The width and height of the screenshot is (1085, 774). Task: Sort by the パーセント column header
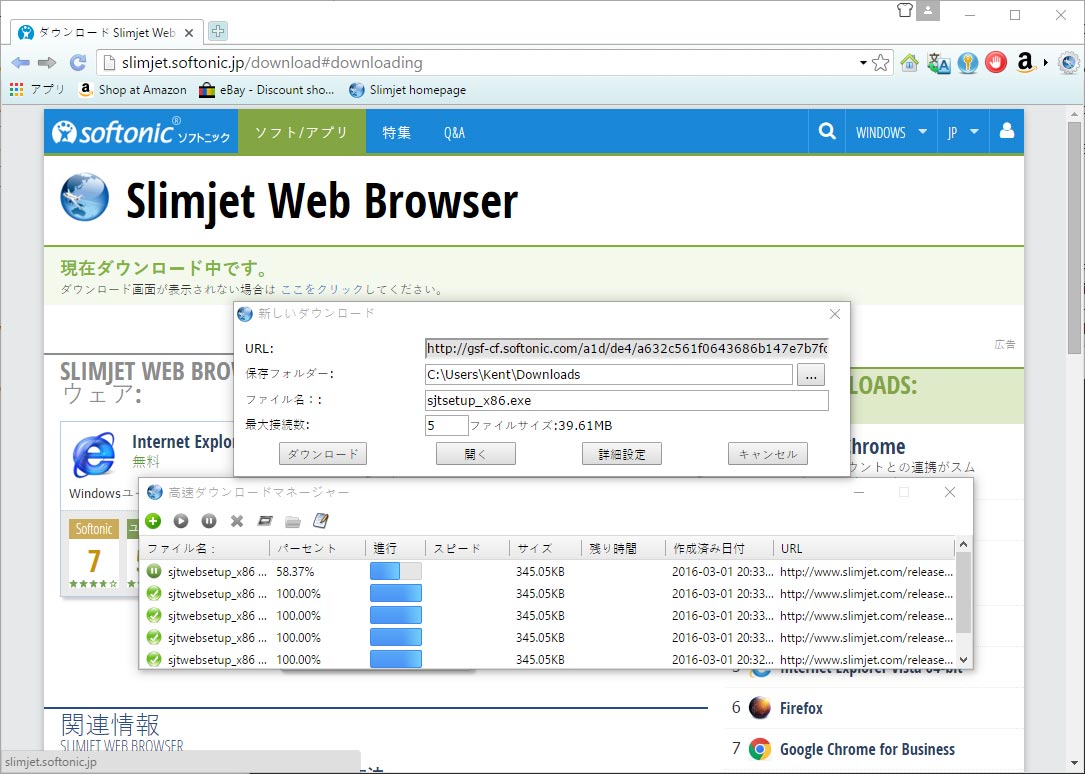[x=318, y=549]
